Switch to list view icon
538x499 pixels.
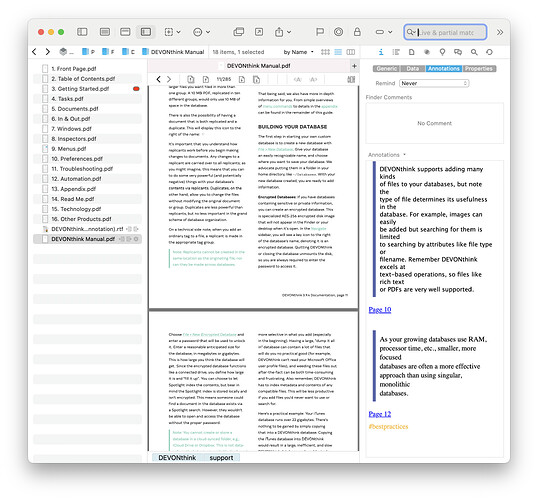[x=338, y=52]
